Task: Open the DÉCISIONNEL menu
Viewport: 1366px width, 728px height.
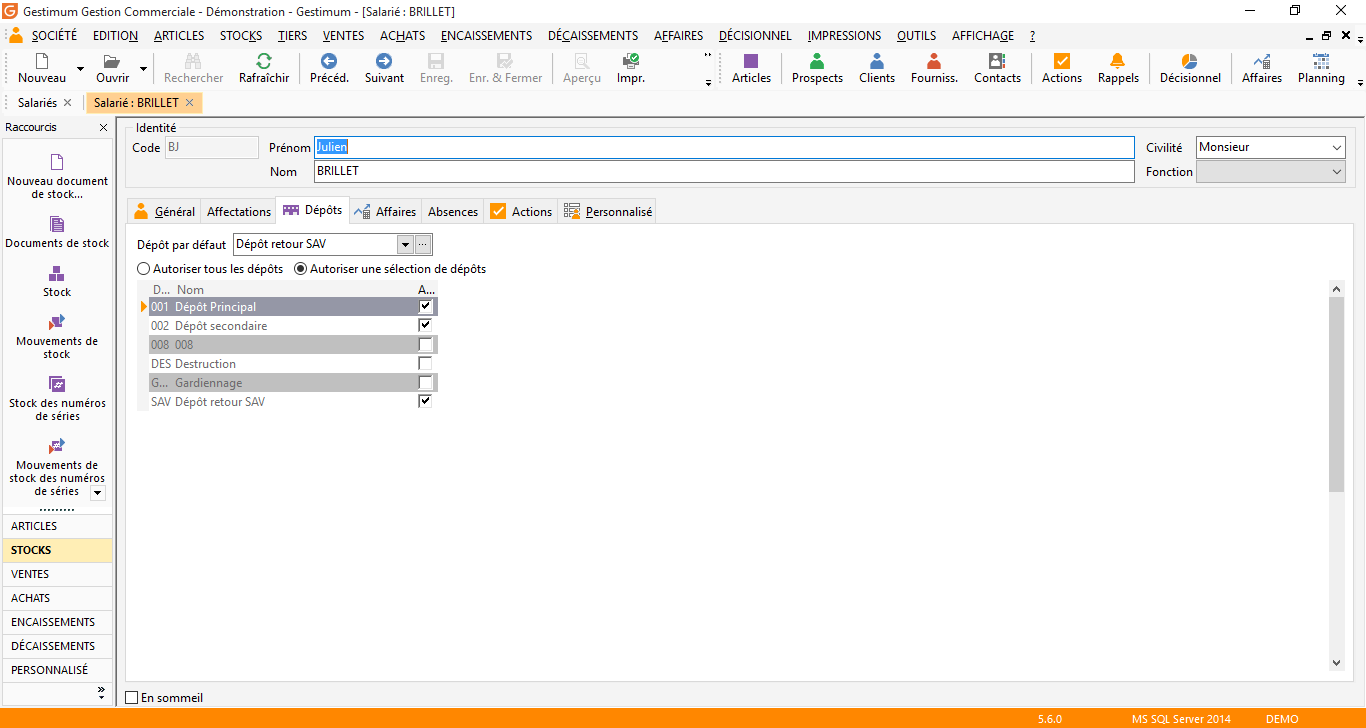Action: [755, 36]
